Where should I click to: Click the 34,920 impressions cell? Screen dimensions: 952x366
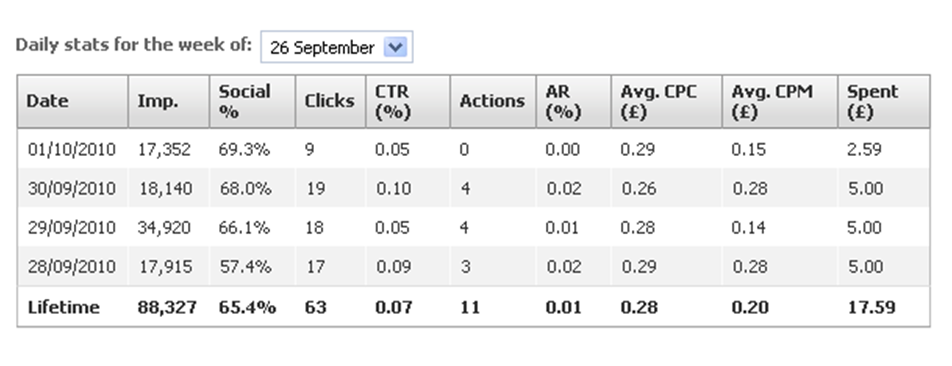(x=165, y=228)
